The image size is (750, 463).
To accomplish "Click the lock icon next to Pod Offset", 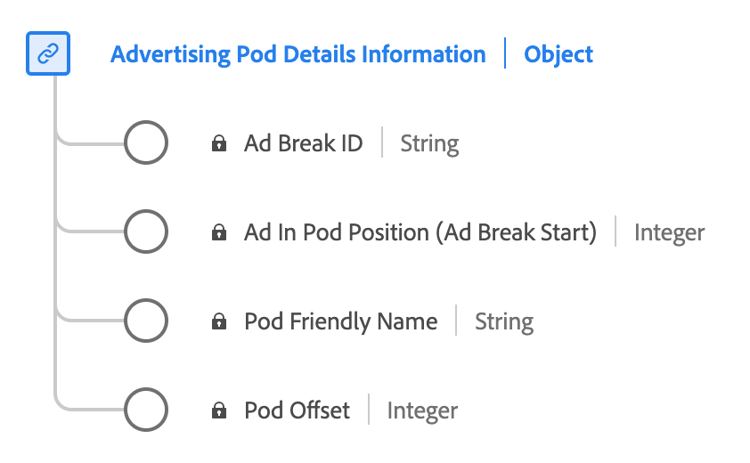I will 218,411.
